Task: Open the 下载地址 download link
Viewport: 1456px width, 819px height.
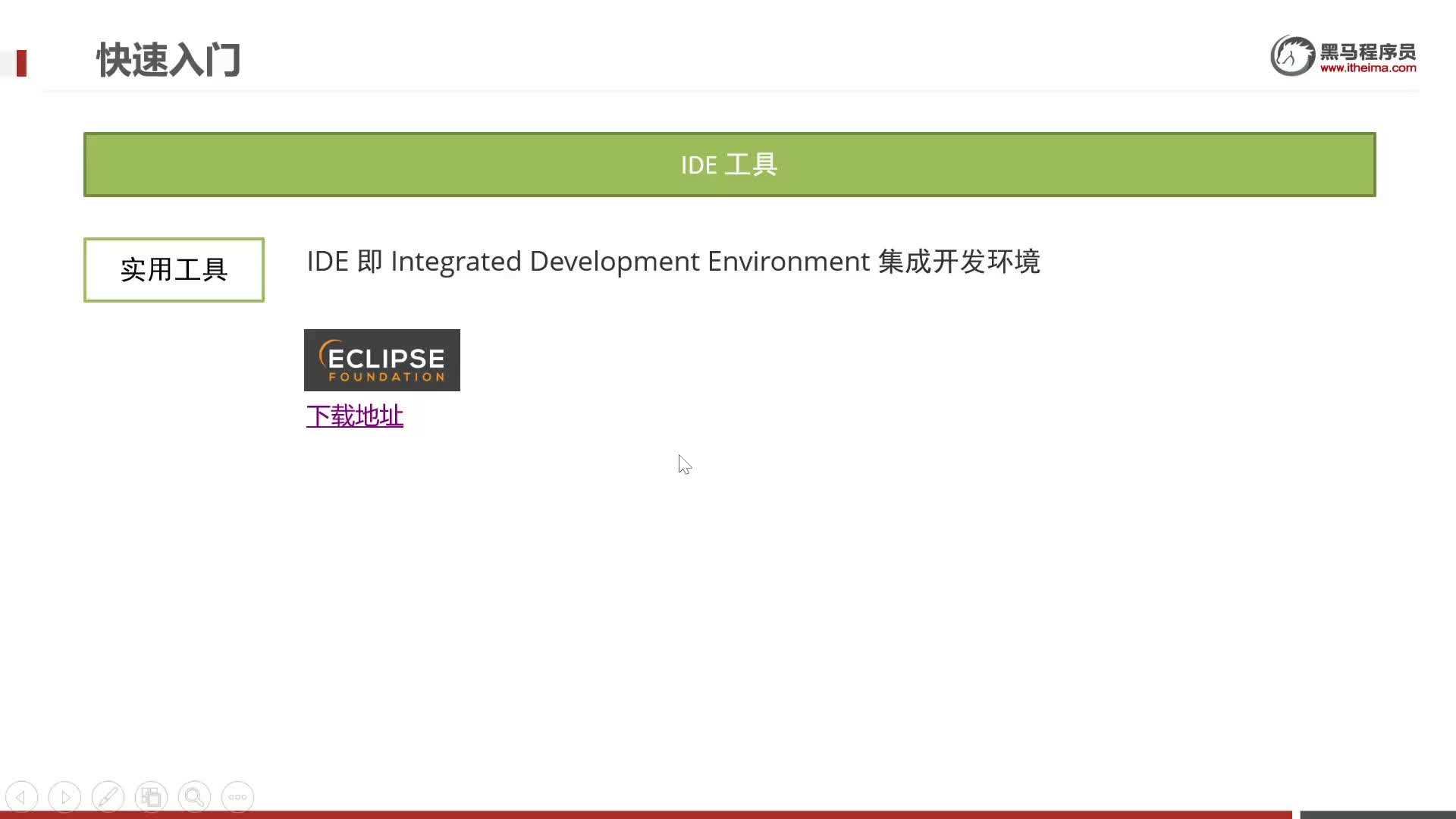Action: click(354, 415)
